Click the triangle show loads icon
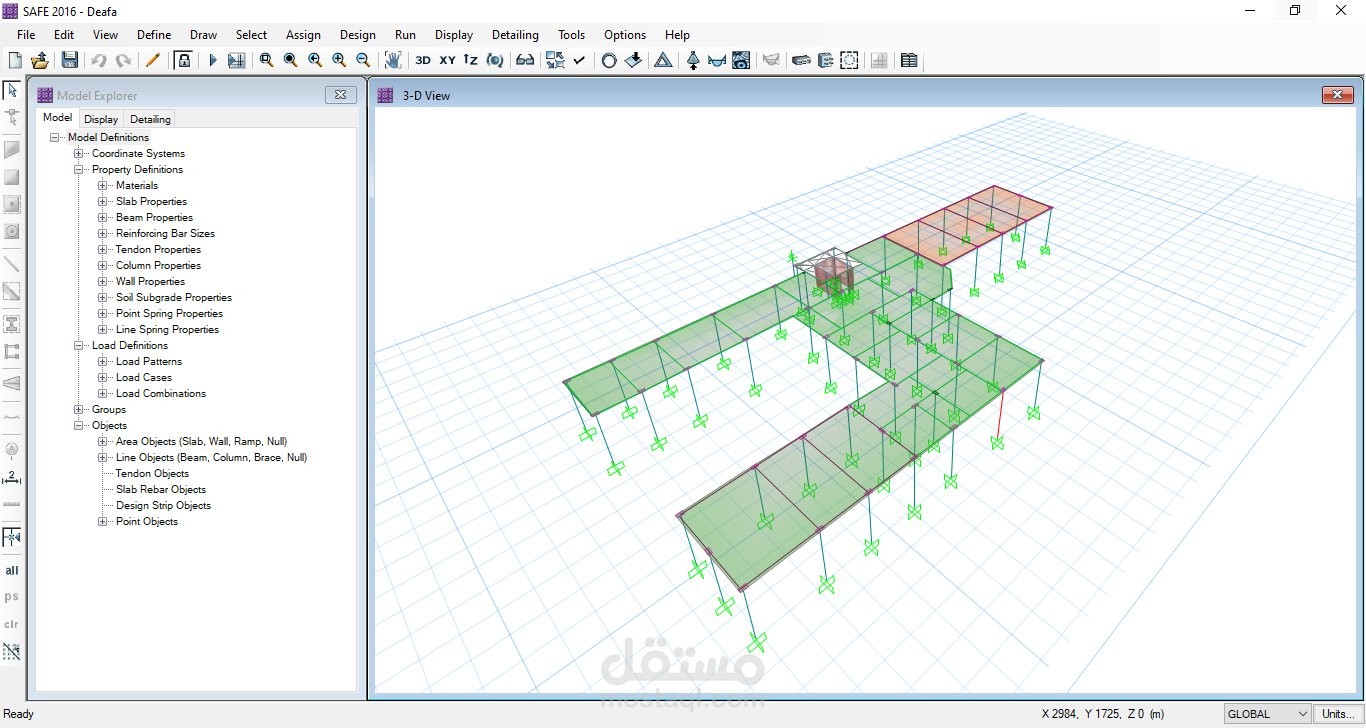1366x728 pixels. [x=663, y=60]
